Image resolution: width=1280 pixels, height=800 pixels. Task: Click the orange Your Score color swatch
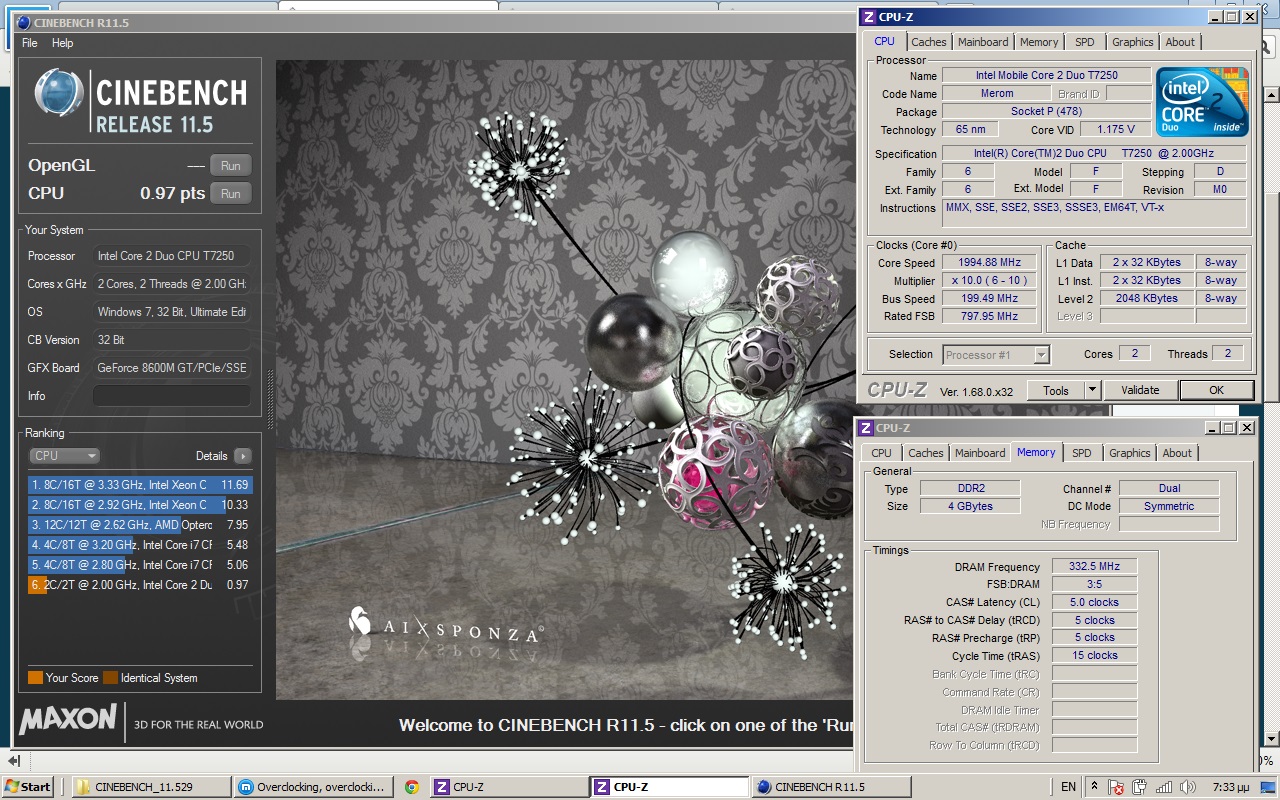coord(35,678)
